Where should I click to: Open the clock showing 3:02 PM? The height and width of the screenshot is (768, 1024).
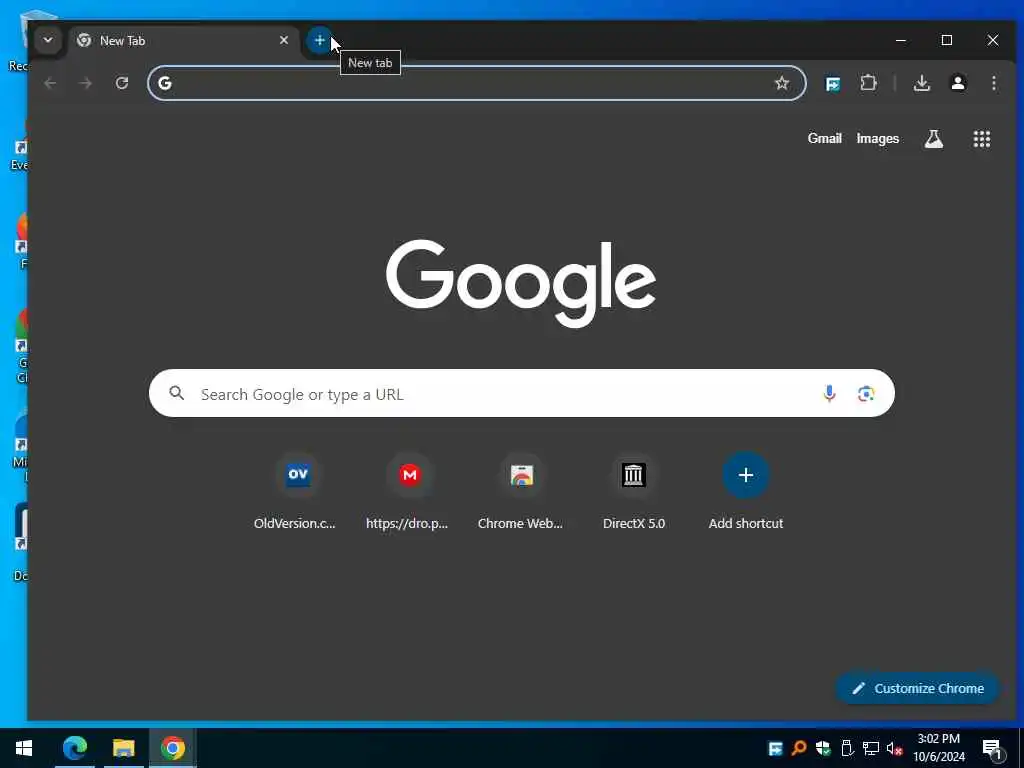938,748
